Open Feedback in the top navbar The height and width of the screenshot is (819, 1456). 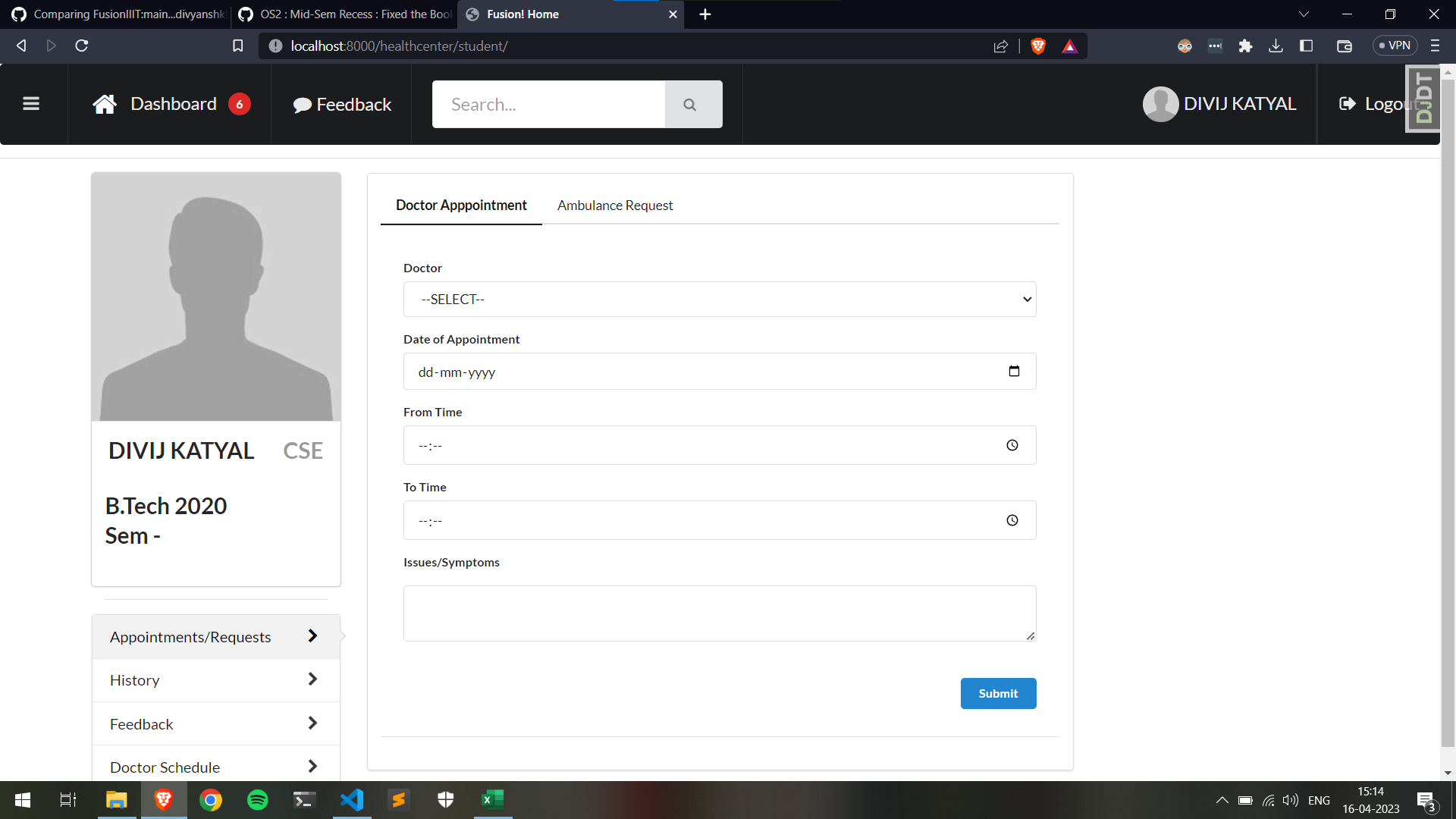pos(342,105)
